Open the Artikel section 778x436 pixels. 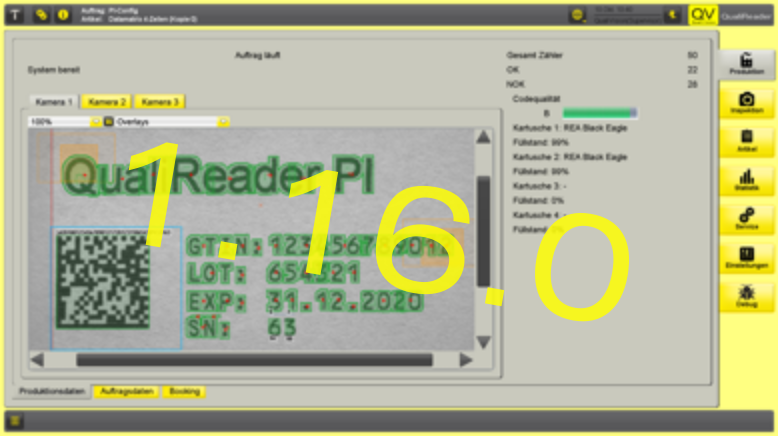[746, 141]
